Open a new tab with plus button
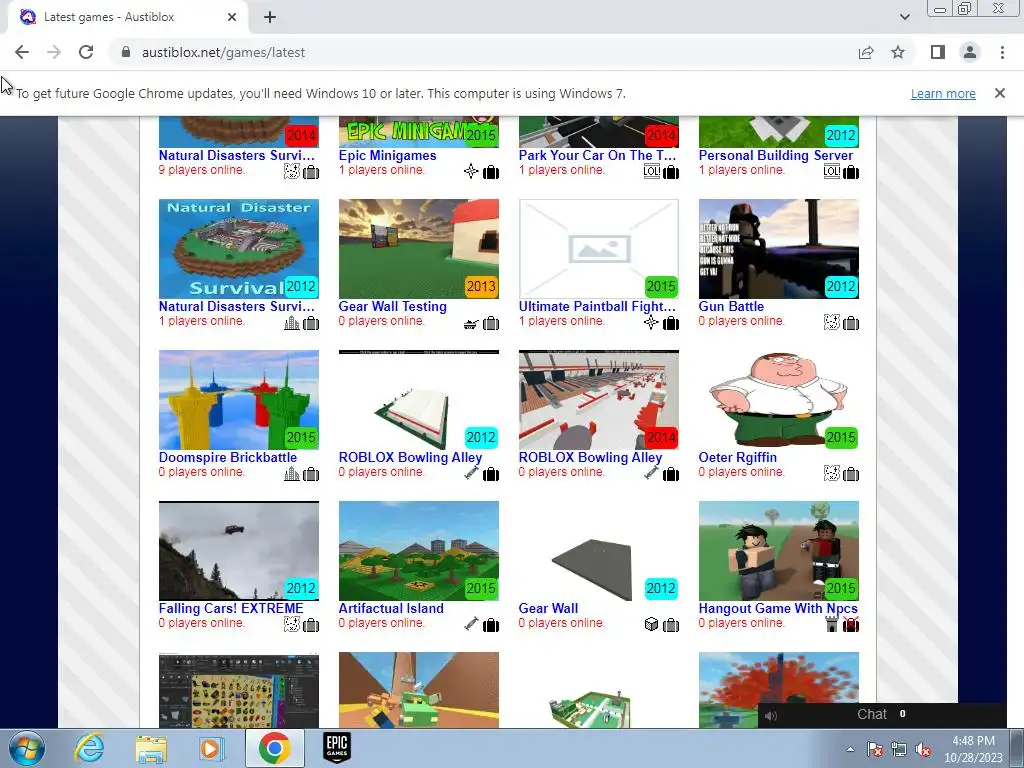 point(270,17)
